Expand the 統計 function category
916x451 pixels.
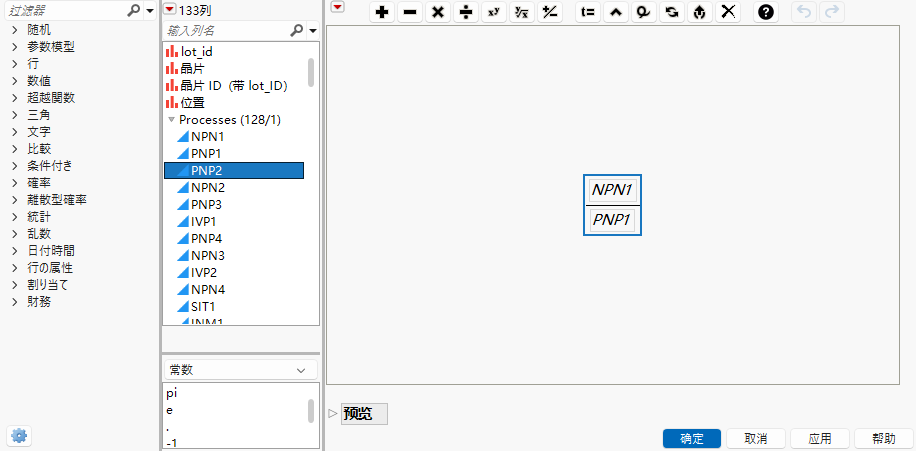(x=15, y=217)
